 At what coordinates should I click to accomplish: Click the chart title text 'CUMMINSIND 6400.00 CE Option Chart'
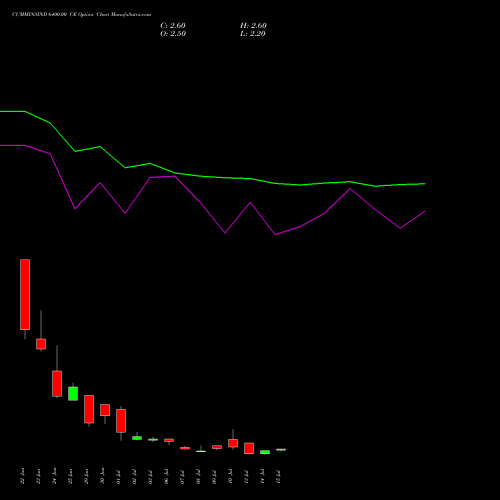61,15
